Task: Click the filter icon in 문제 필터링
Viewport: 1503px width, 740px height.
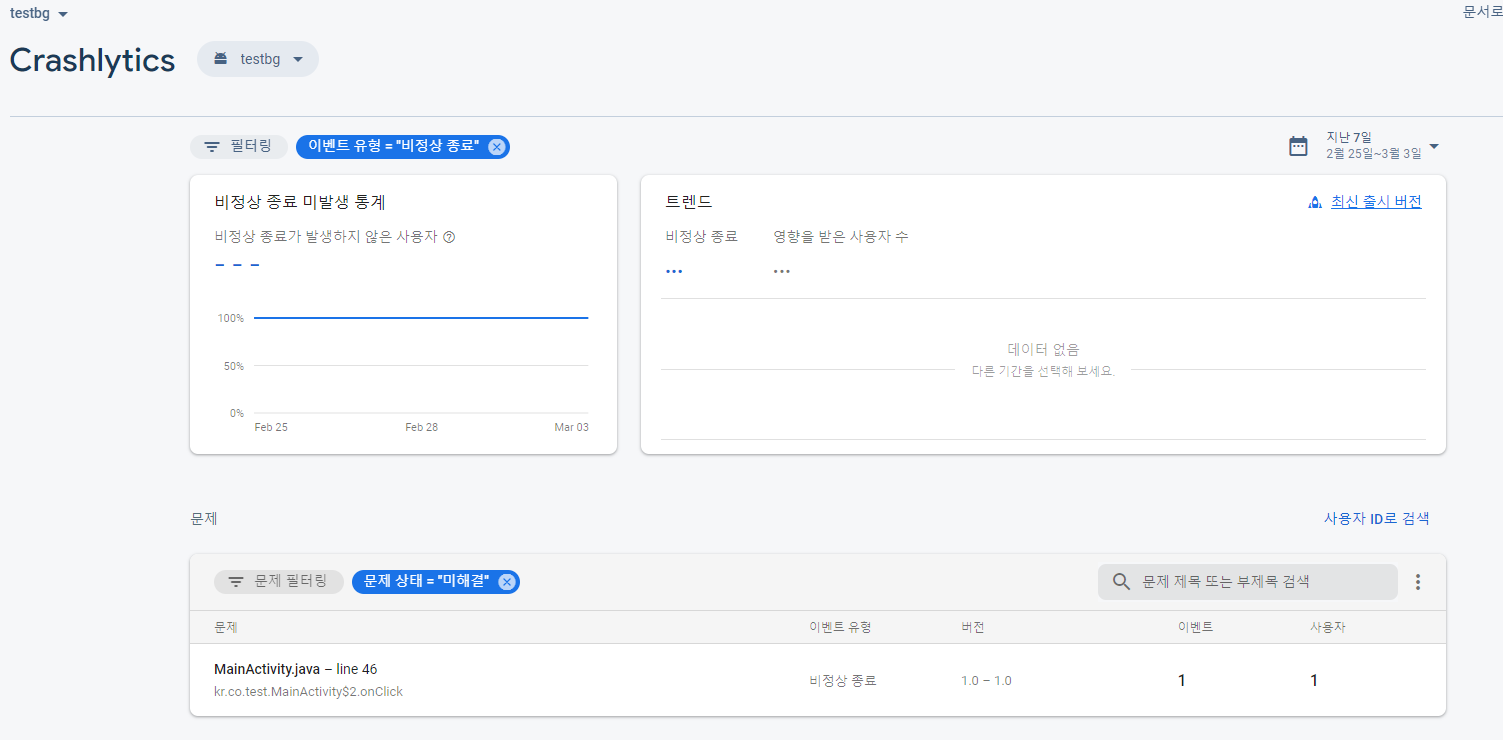Action: (x=236, y=581)
